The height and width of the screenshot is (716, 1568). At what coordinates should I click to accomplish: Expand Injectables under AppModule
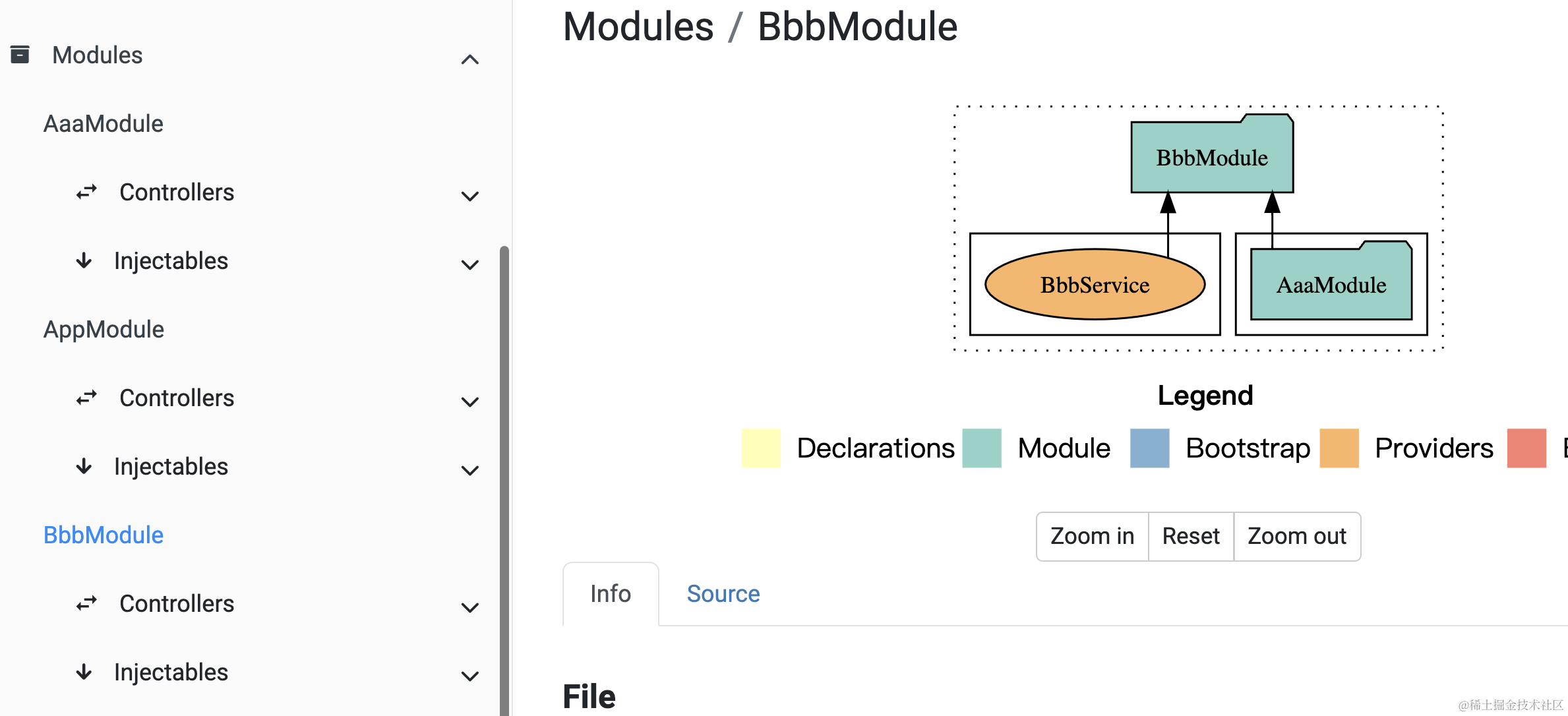[x=469, y=470]
